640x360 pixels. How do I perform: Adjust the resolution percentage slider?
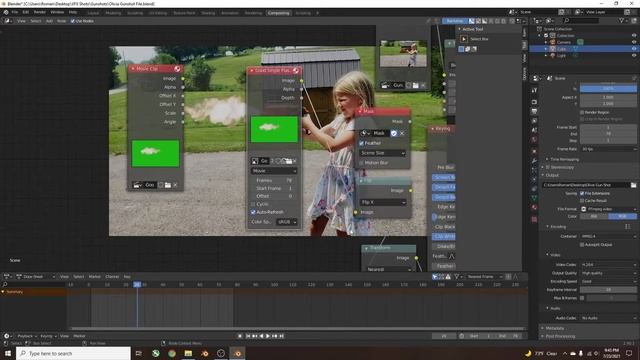pos(608,89)
